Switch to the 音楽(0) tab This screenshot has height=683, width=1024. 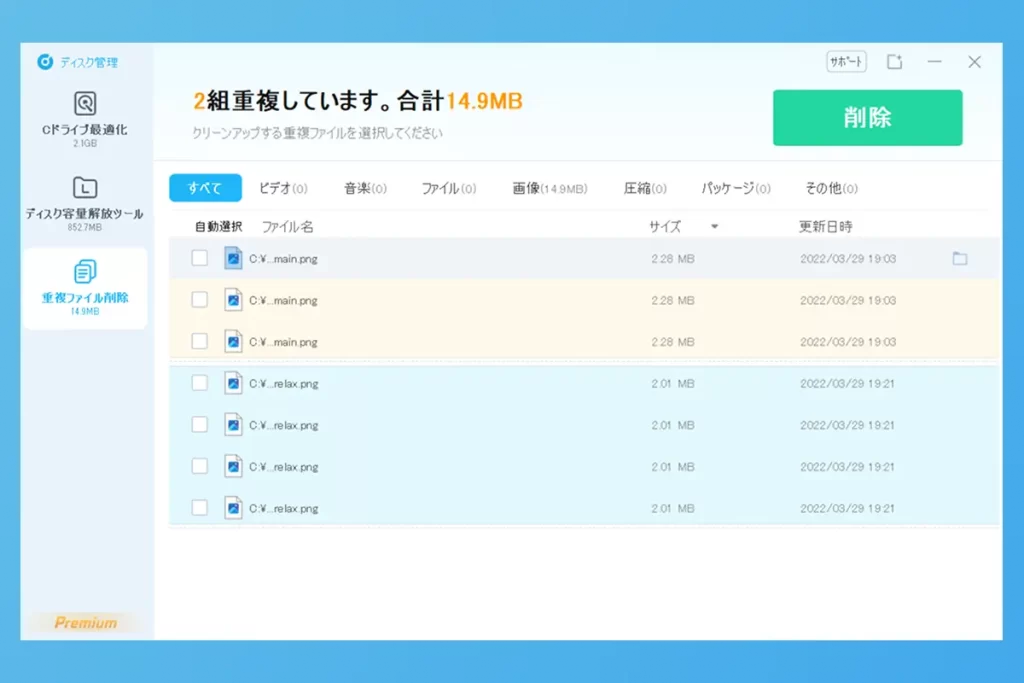coord(365,188)
